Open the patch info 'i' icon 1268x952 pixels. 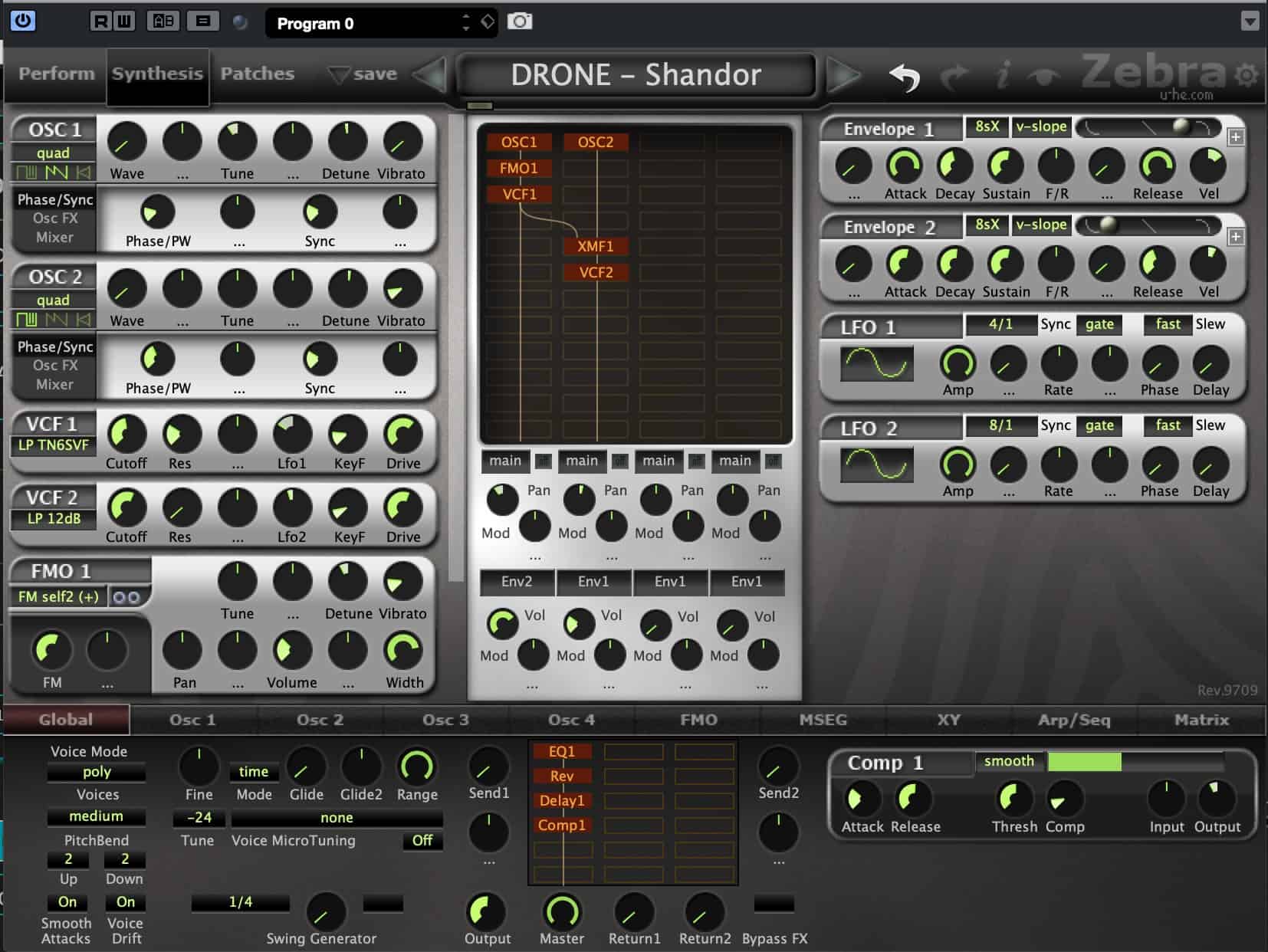(1002, 75)
